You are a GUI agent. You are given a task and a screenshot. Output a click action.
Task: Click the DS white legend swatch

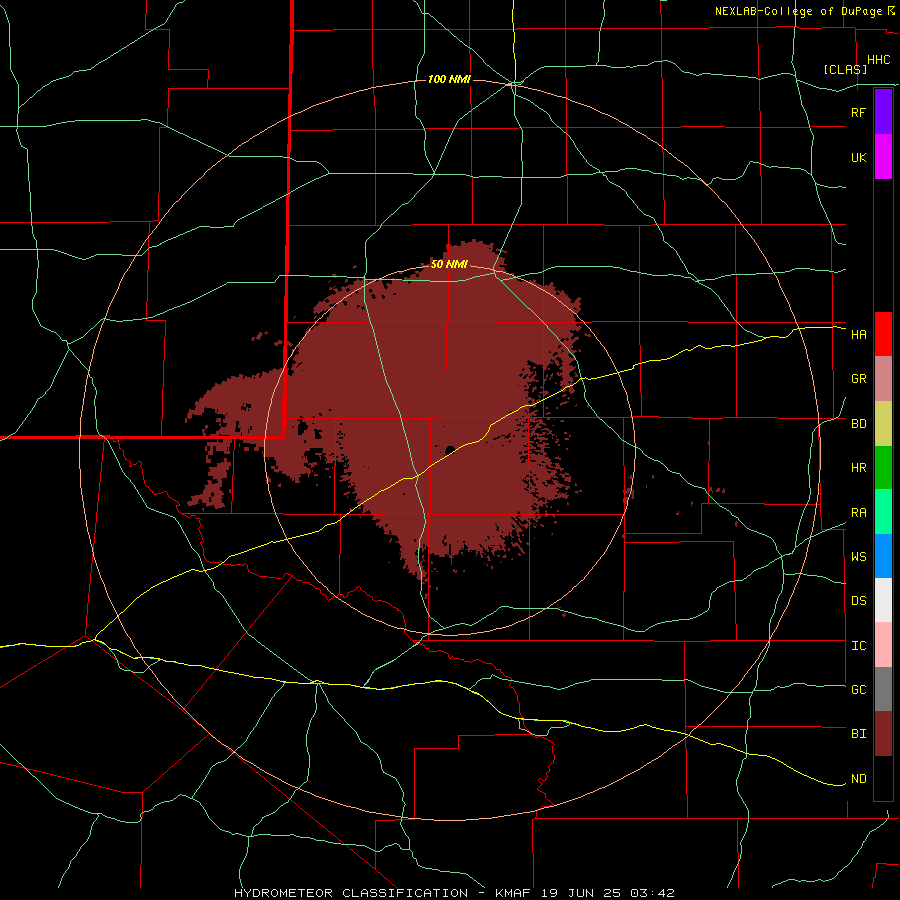[x=883, y=600]
